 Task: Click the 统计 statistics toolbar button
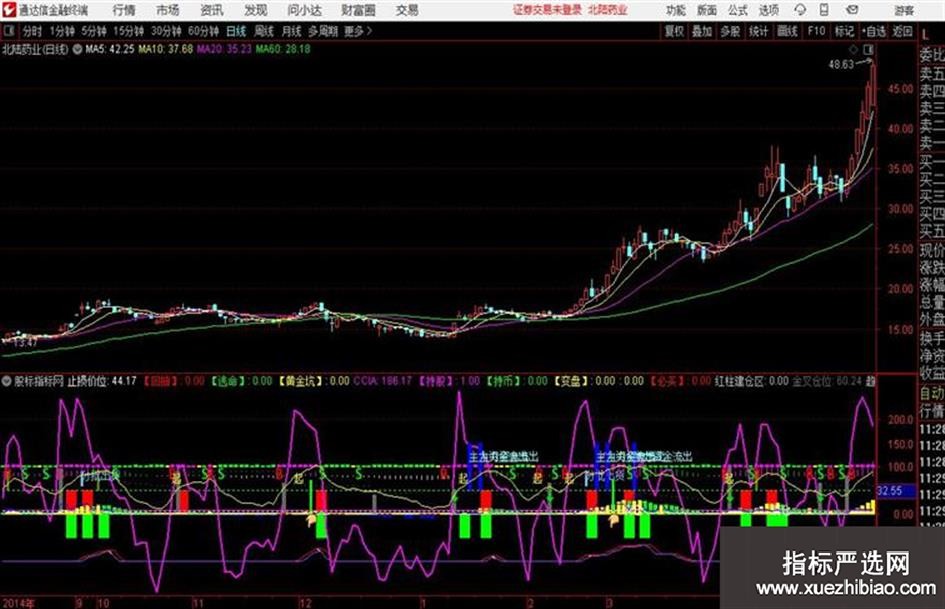point(759,31)
